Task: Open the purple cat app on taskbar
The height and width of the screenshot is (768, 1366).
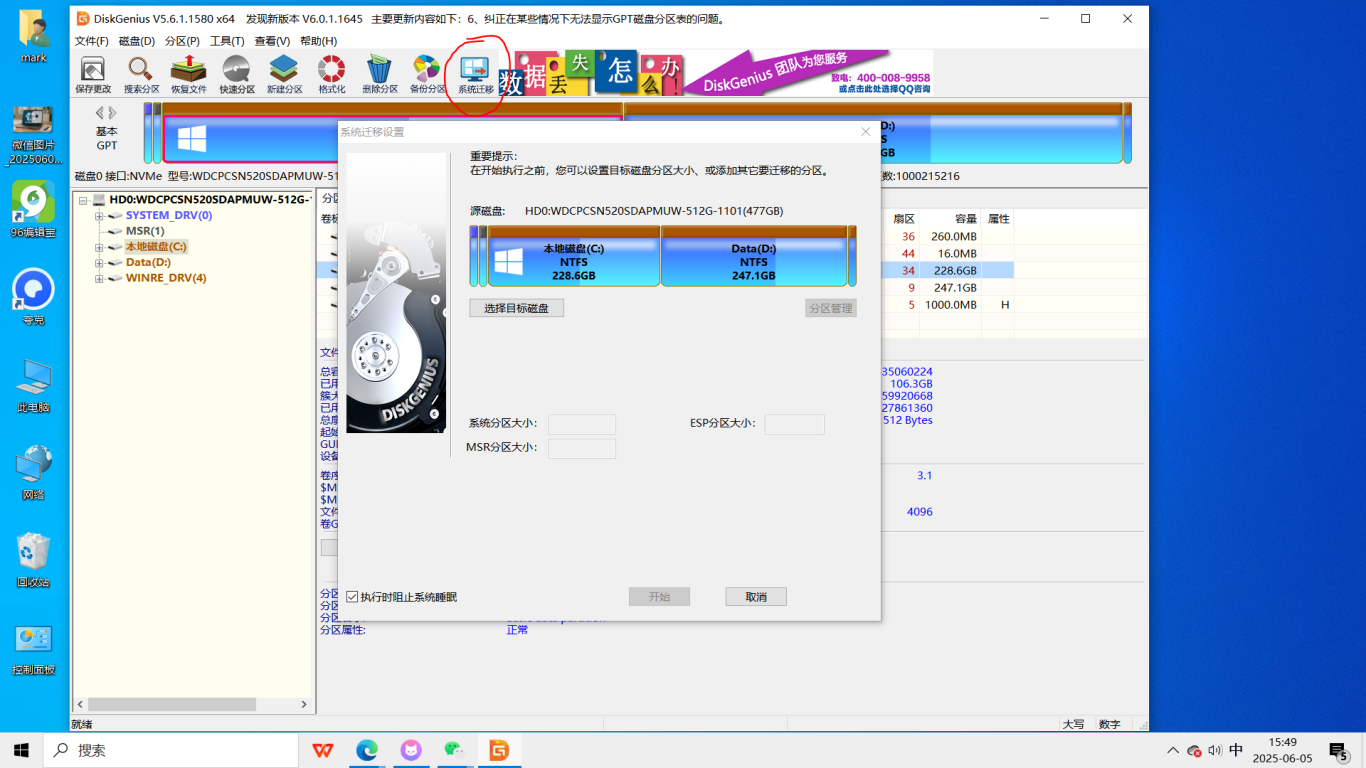Action: [411, 750]
